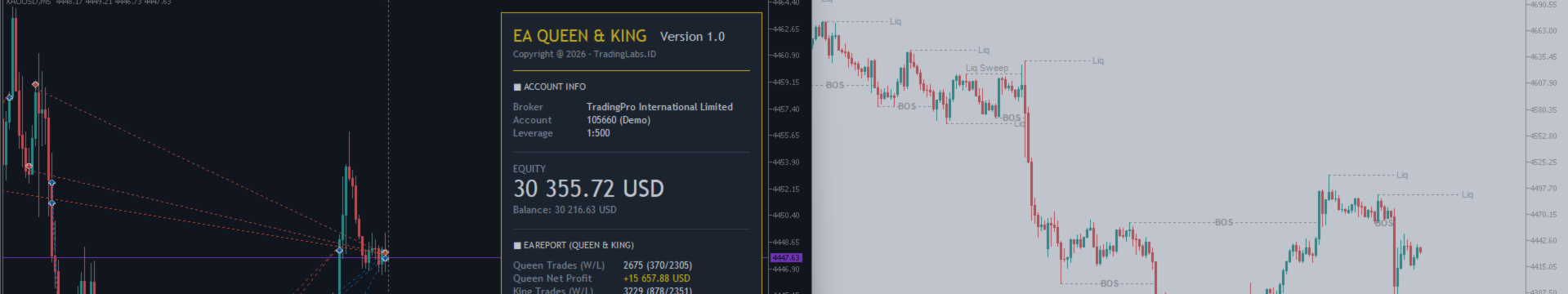Click 4415.05 on the right chart axis
Screen dimensions: 1568x294
1543,267
